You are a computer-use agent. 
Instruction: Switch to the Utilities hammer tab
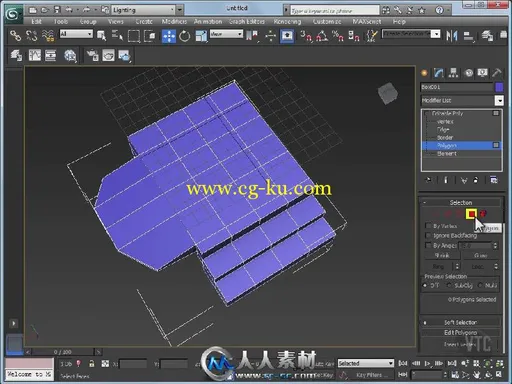point(497,73)
